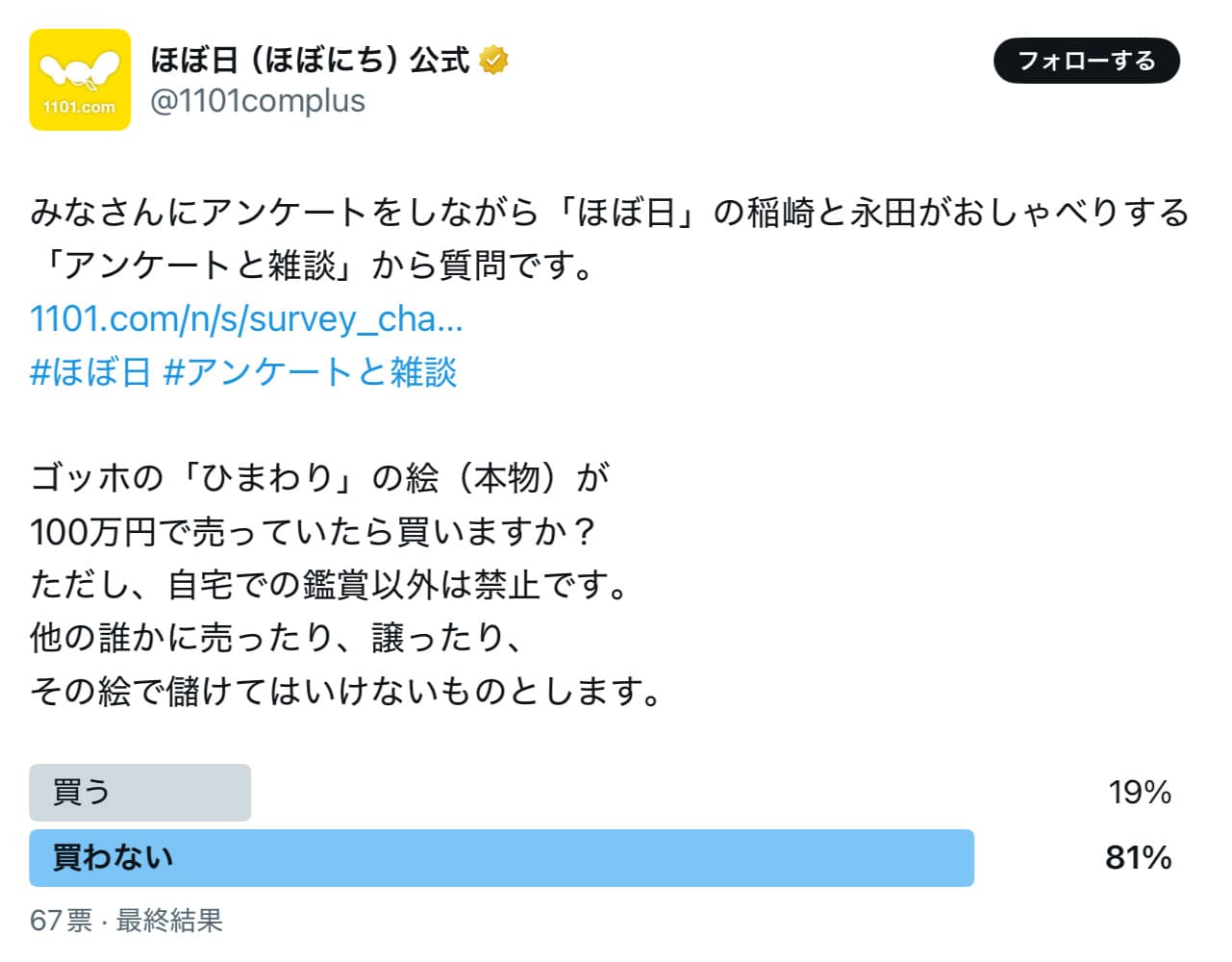
Task: Click the gold verified badge
Action: [494, 60]
